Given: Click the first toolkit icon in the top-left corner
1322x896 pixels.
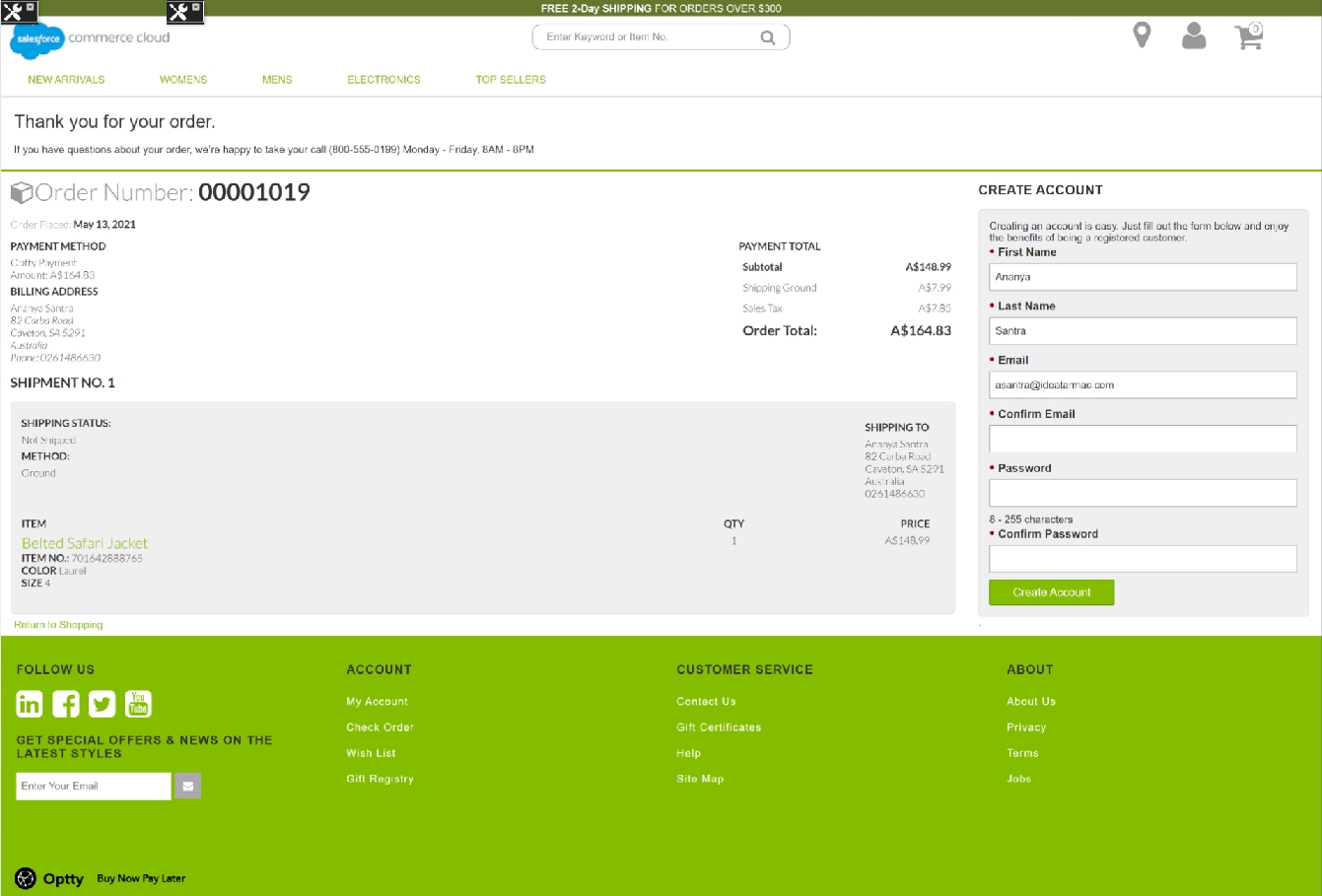Looking at the screenshot, I should pyautogui.click(x=19, y=11).
